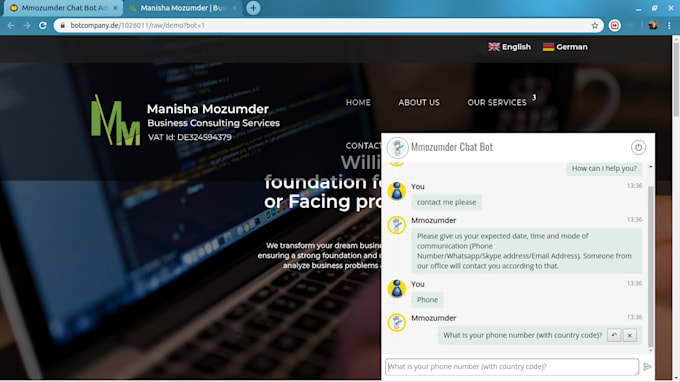The width and height of the screenshot is (680, 382).
Task: Click the browser forward arrow
Action: [27, 26]
